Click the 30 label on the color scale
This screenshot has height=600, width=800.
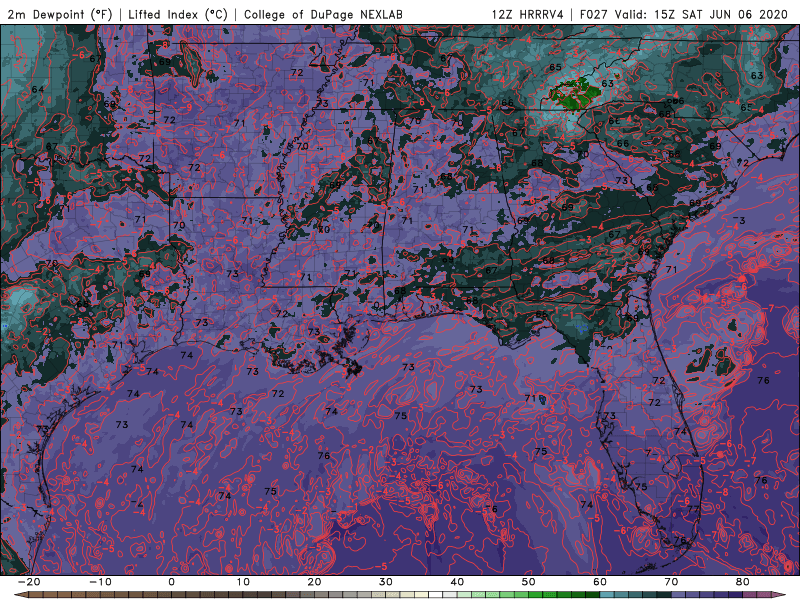[x=386, y=582]
